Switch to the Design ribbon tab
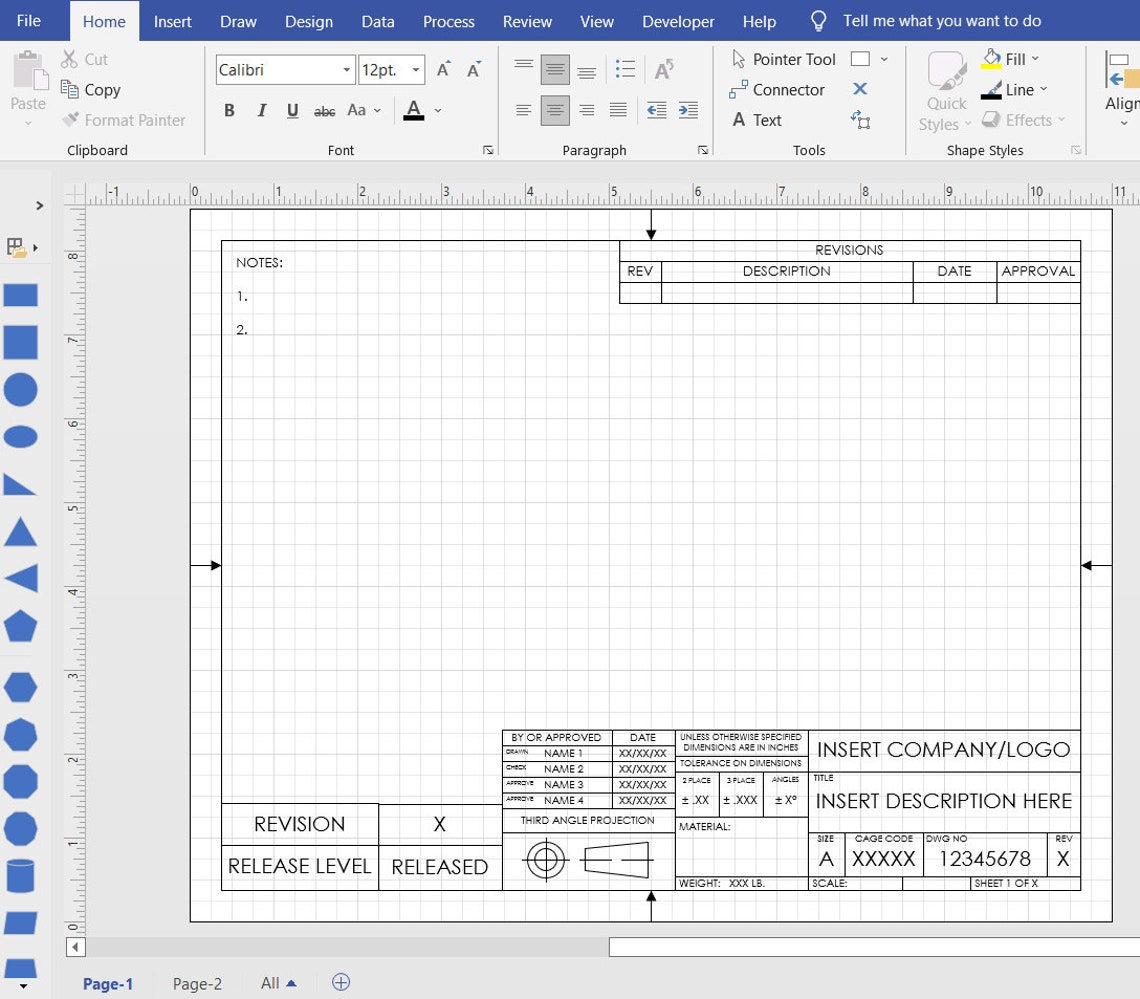The width and height of the screenshot is (1140, 999). [308, 21]
